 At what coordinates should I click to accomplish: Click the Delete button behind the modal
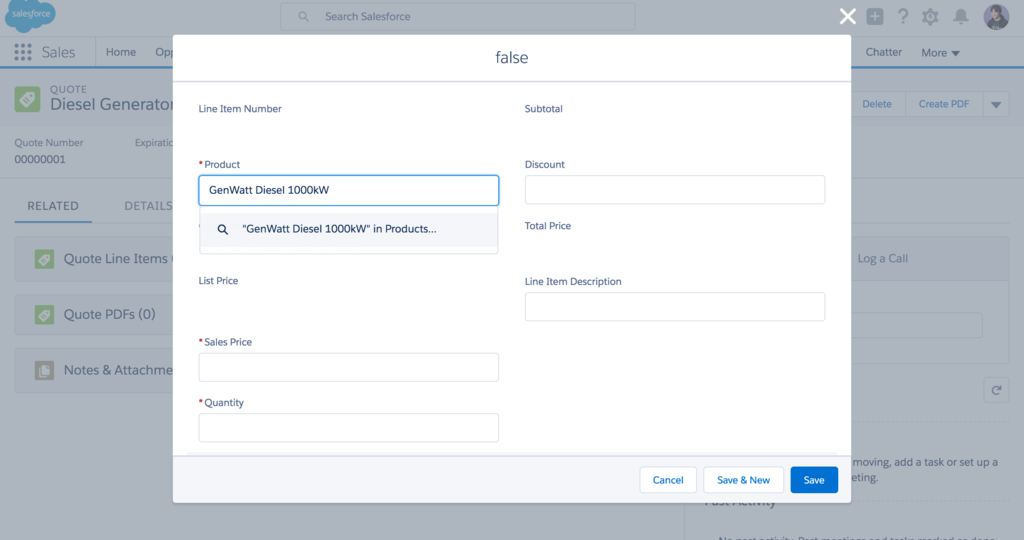pyautogui.click(x=876, y=104)
